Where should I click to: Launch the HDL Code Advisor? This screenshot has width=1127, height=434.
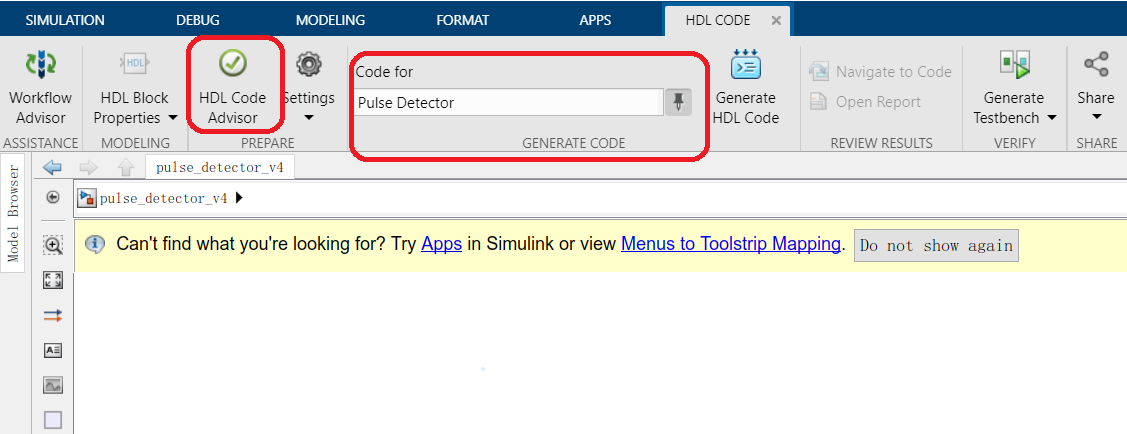(233, 88)
